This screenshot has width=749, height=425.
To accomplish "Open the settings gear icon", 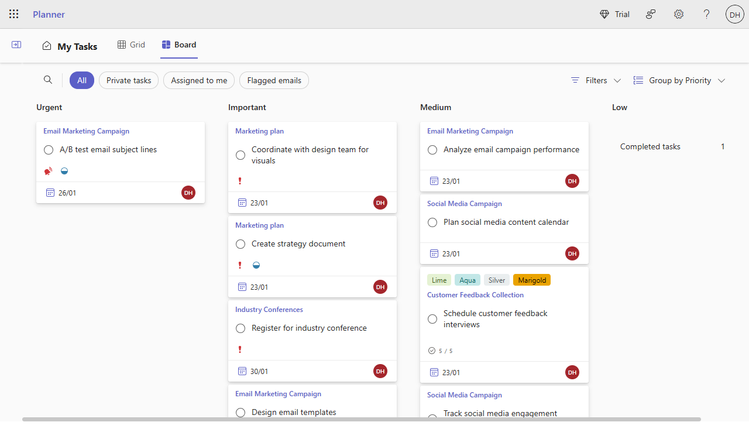I will pyautogui.click(x=679, y=14).
